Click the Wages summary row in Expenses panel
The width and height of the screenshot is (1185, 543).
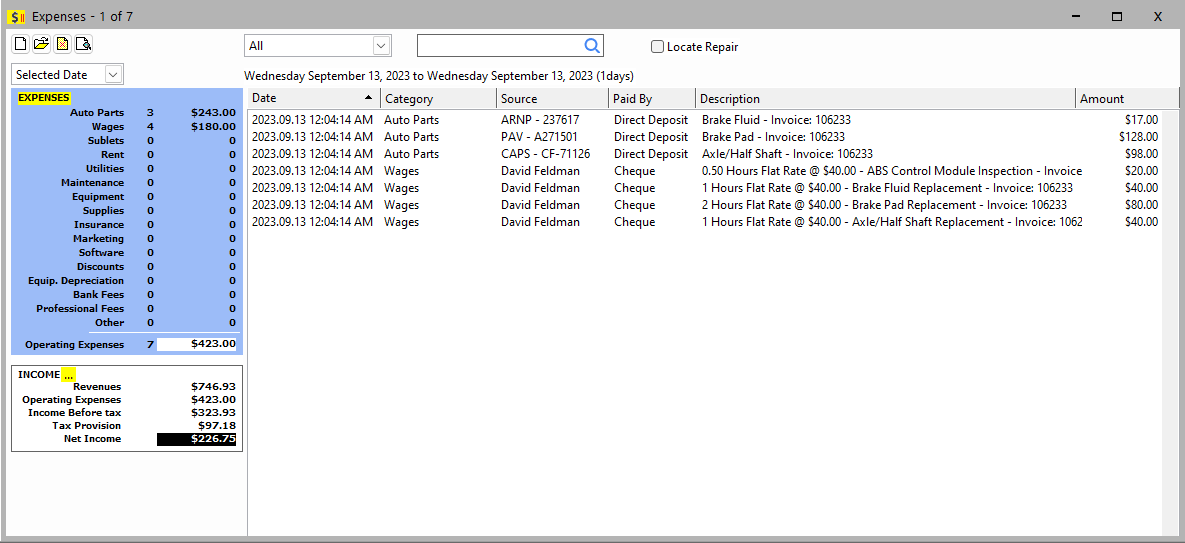click(x=127, y=126)
